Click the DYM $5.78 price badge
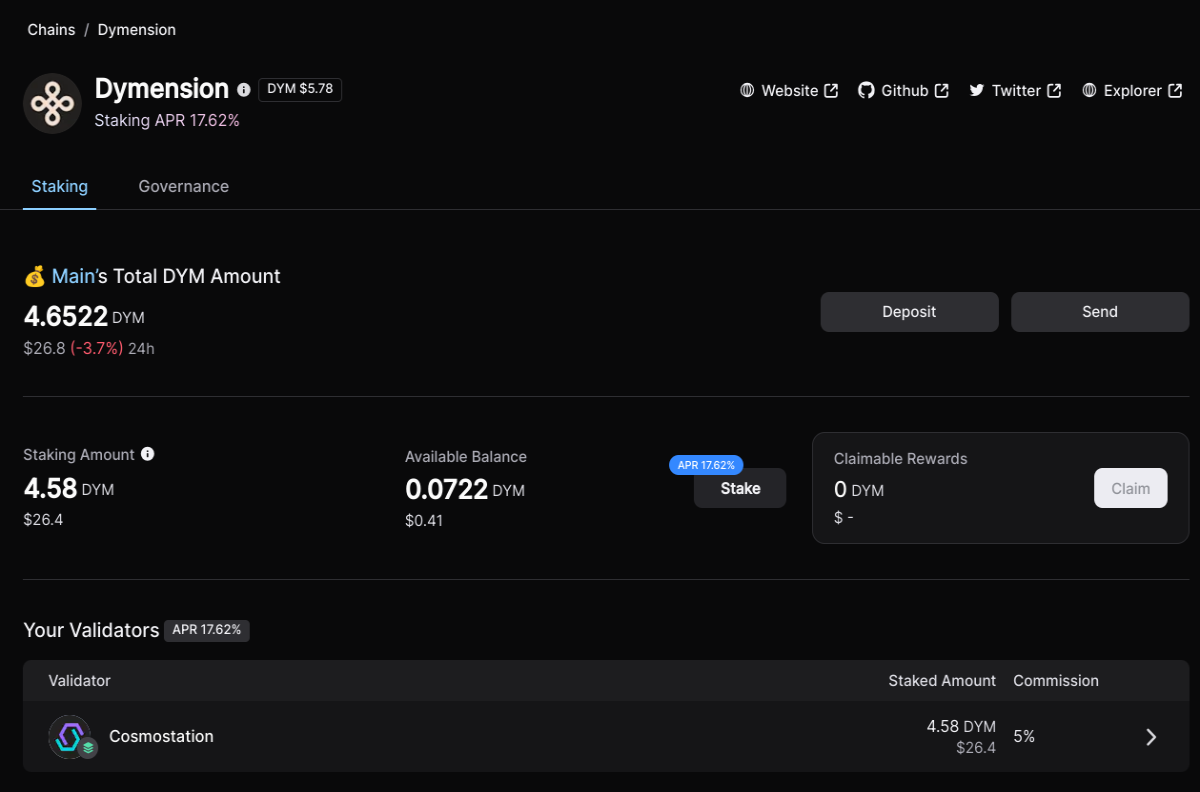 [300, 89]
